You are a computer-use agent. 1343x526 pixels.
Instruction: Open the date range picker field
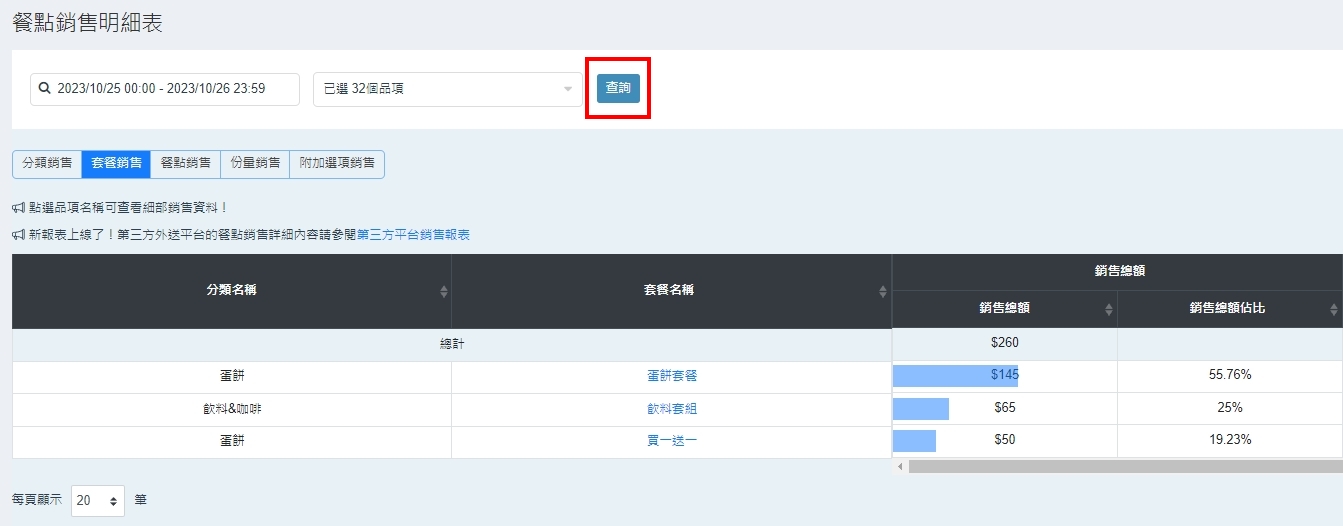[x=165, y=89]
